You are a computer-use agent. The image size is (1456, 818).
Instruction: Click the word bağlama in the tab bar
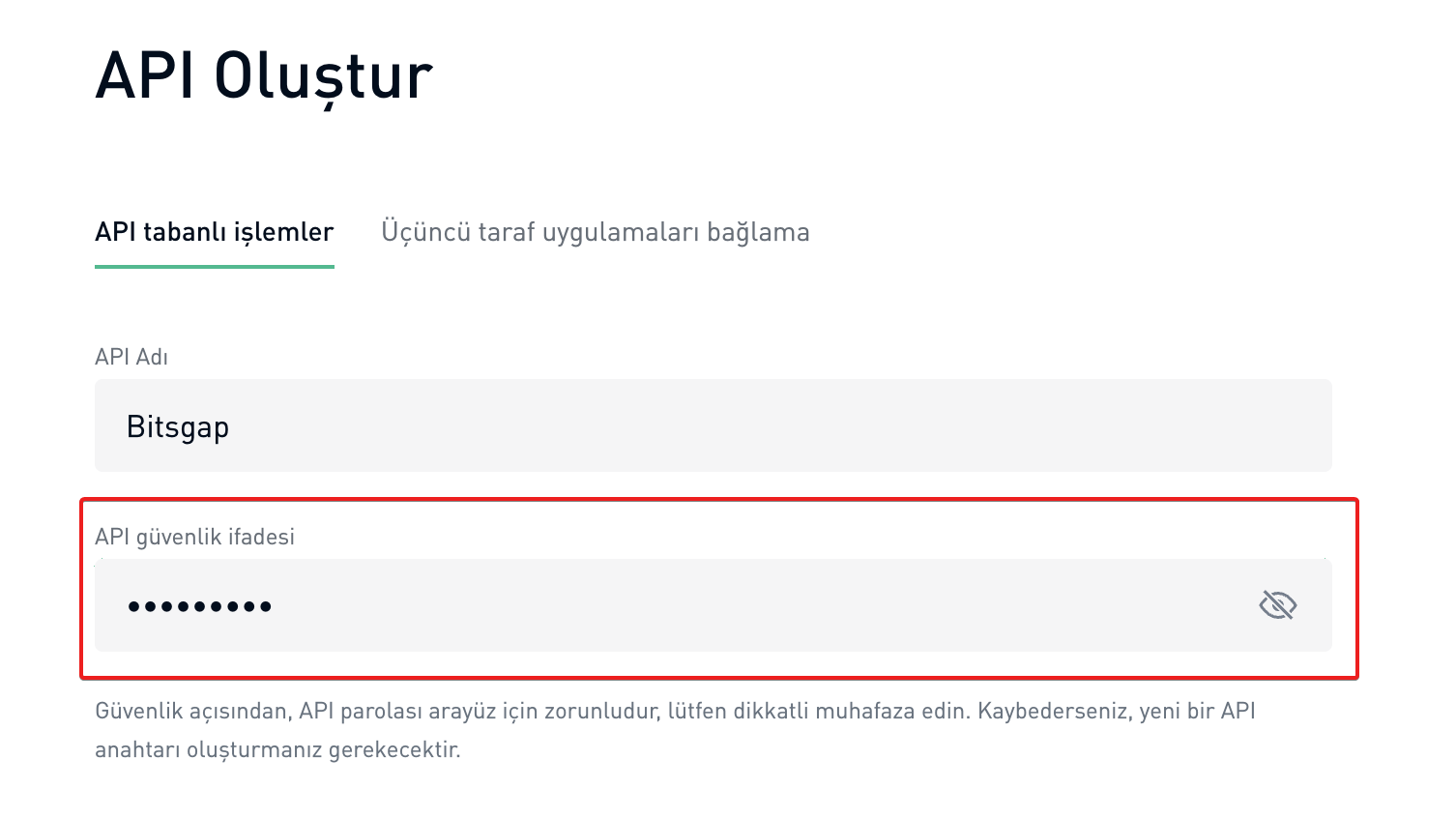click(758, 232)
